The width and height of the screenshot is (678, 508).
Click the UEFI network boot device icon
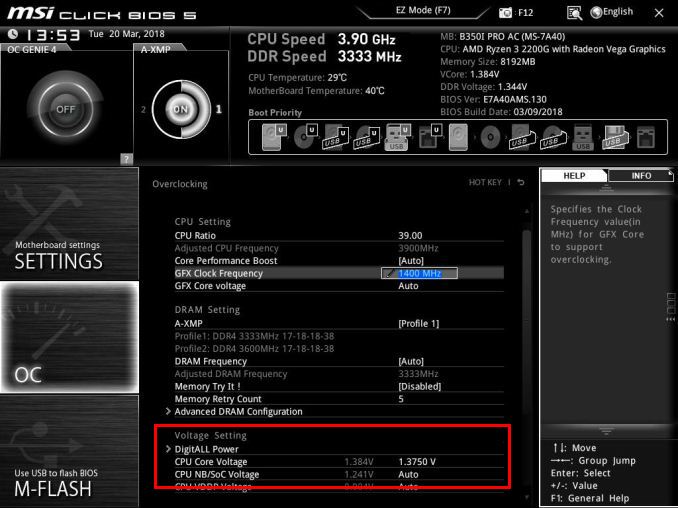[x=429, y=137]
